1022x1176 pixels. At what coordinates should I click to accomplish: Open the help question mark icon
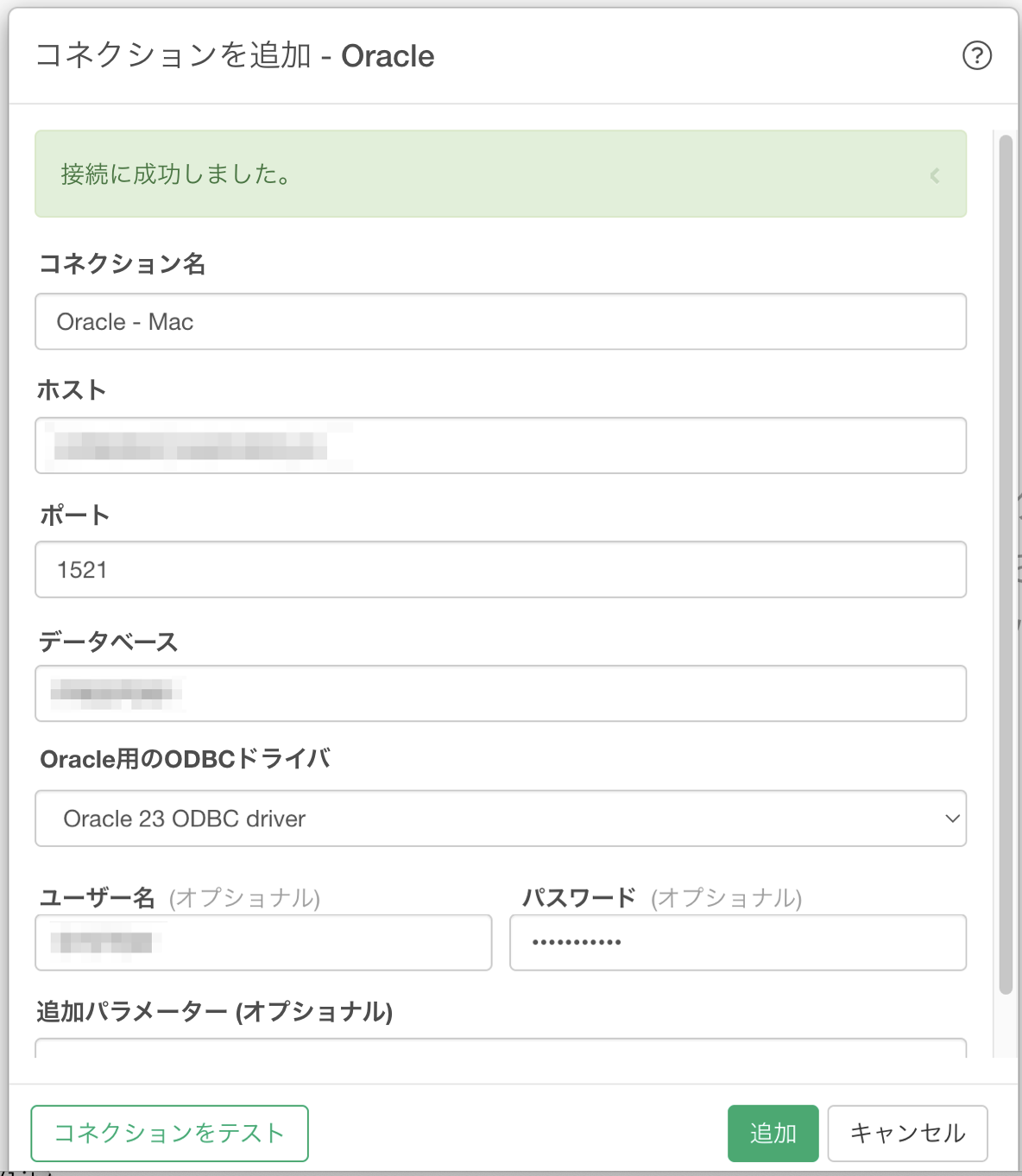click(977, 56)
